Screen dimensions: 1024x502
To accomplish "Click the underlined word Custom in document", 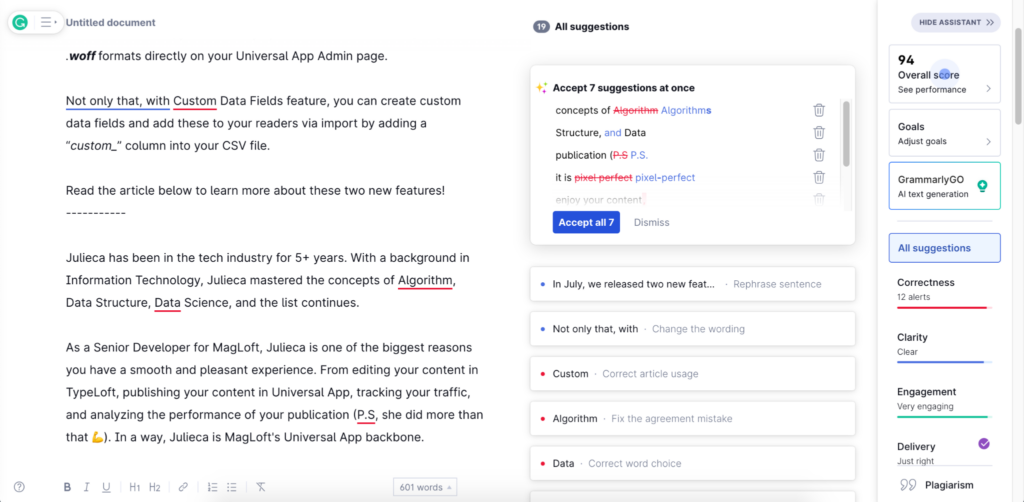I will (195, 101).
